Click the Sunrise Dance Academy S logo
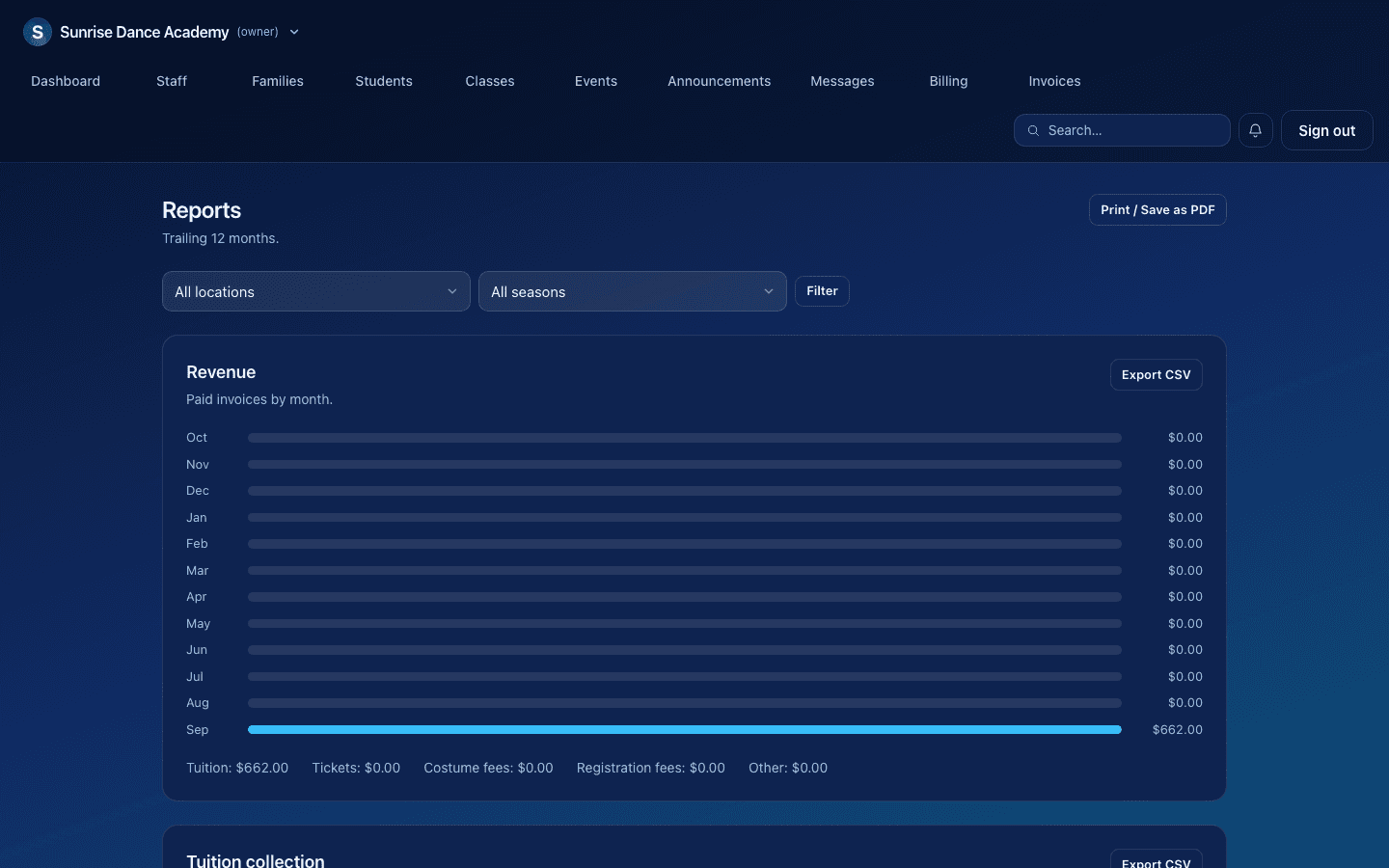1389x868 pixels. point(38,32)
